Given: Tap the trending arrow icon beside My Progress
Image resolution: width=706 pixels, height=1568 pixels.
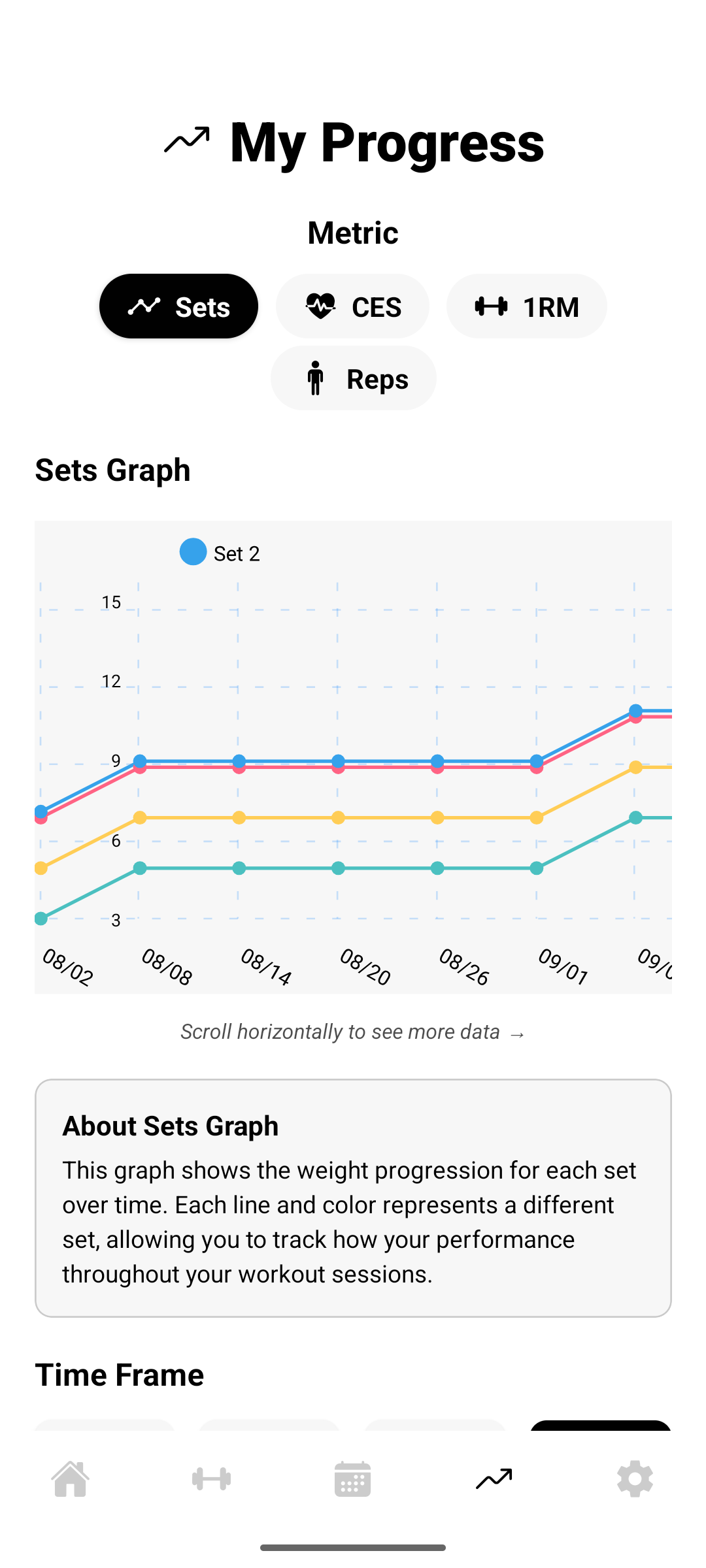Looking at the screenshot, I should [x=187, y=140].
